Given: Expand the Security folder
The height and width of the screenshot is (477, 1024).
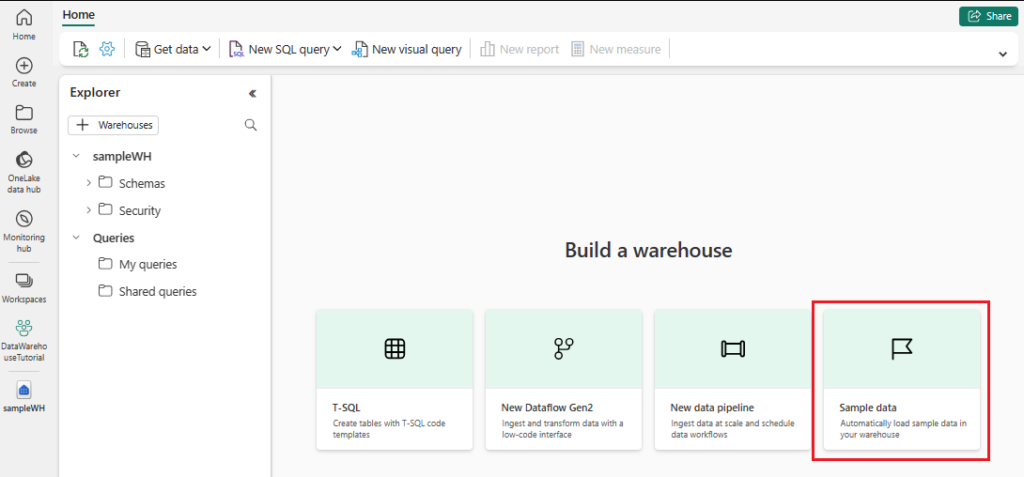Looking at the screenshot, I should tap(89, 210).
